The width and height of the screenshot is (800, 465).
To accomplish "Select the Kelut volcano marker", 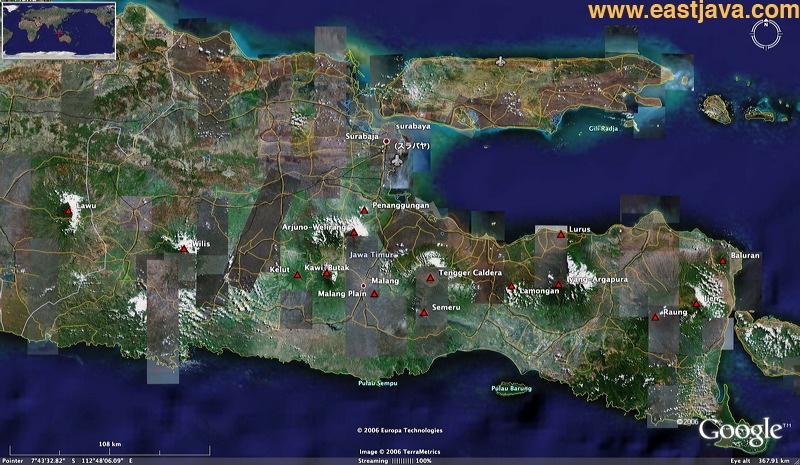I will 297,274.
